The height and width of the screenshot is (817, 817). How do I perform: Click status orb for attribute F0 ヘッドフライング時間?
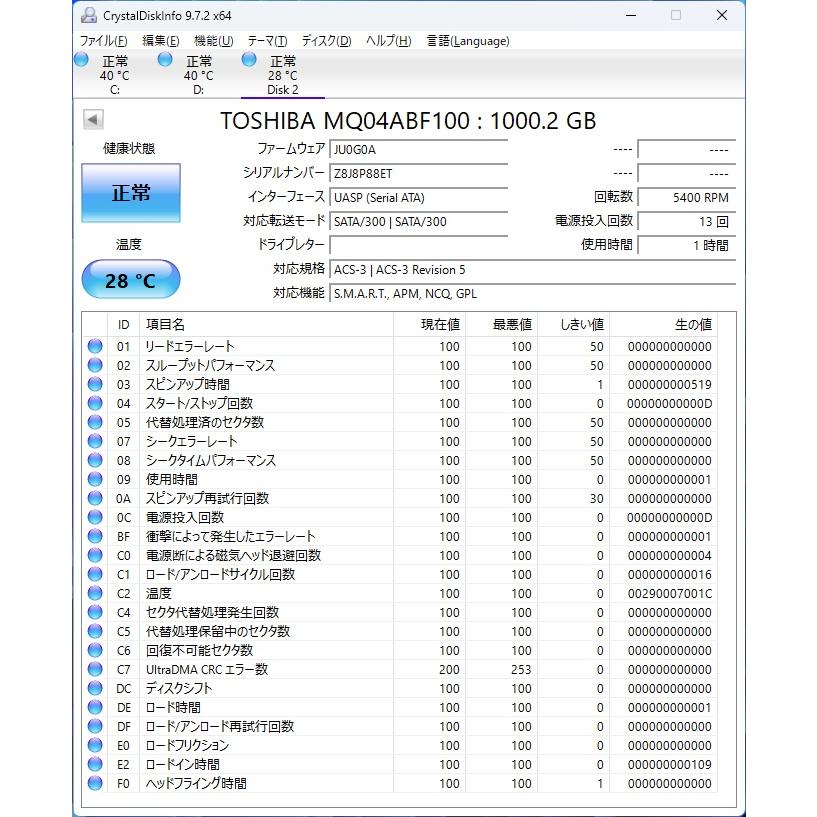click(95, 783)
